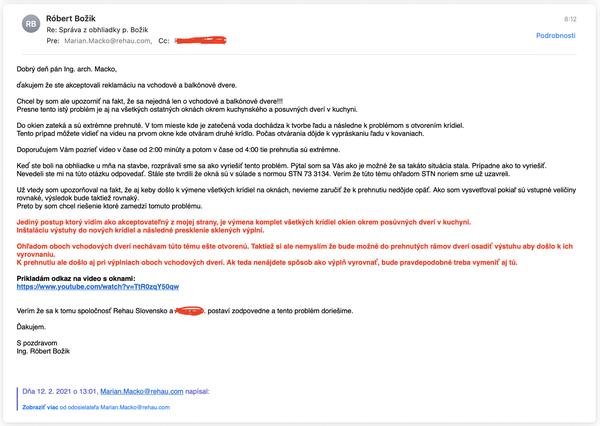600x426 pixels.
Task: Click the Ďakujem closing line
Action: pos(32,326)
